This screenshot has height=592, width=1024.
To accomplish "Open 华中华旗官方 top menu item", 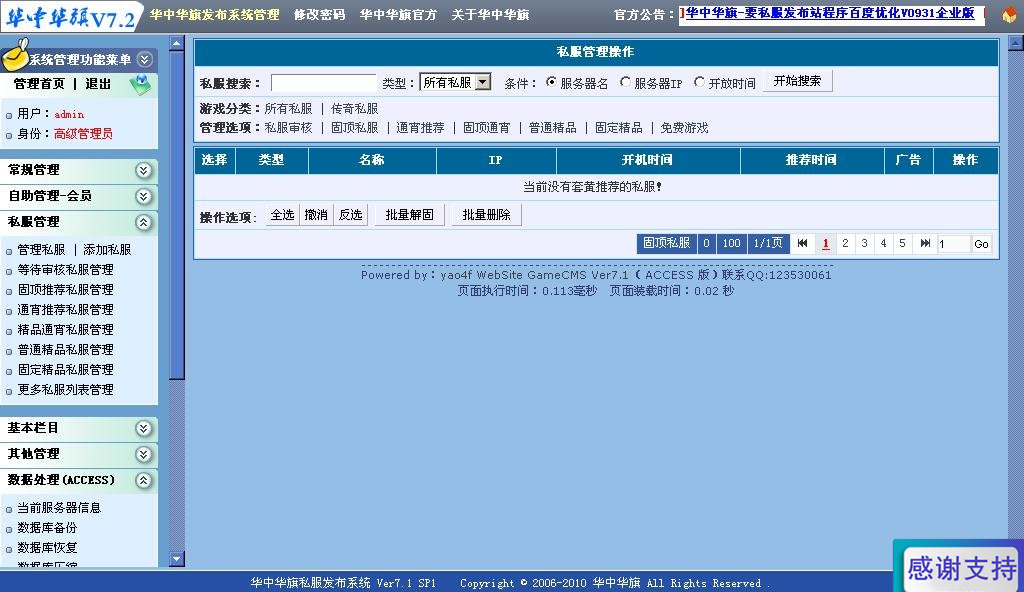I will 398,14.
